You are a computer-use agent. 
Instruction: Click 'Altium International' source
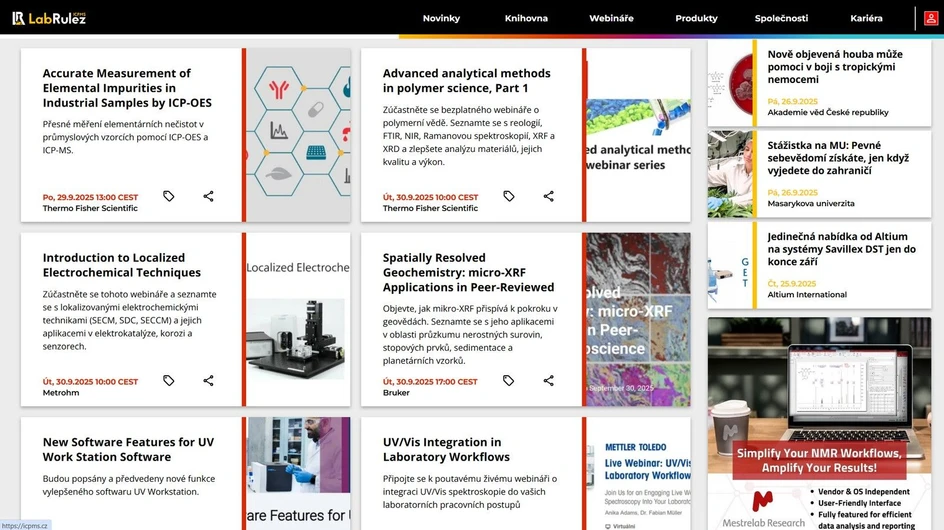click(807, 295)
